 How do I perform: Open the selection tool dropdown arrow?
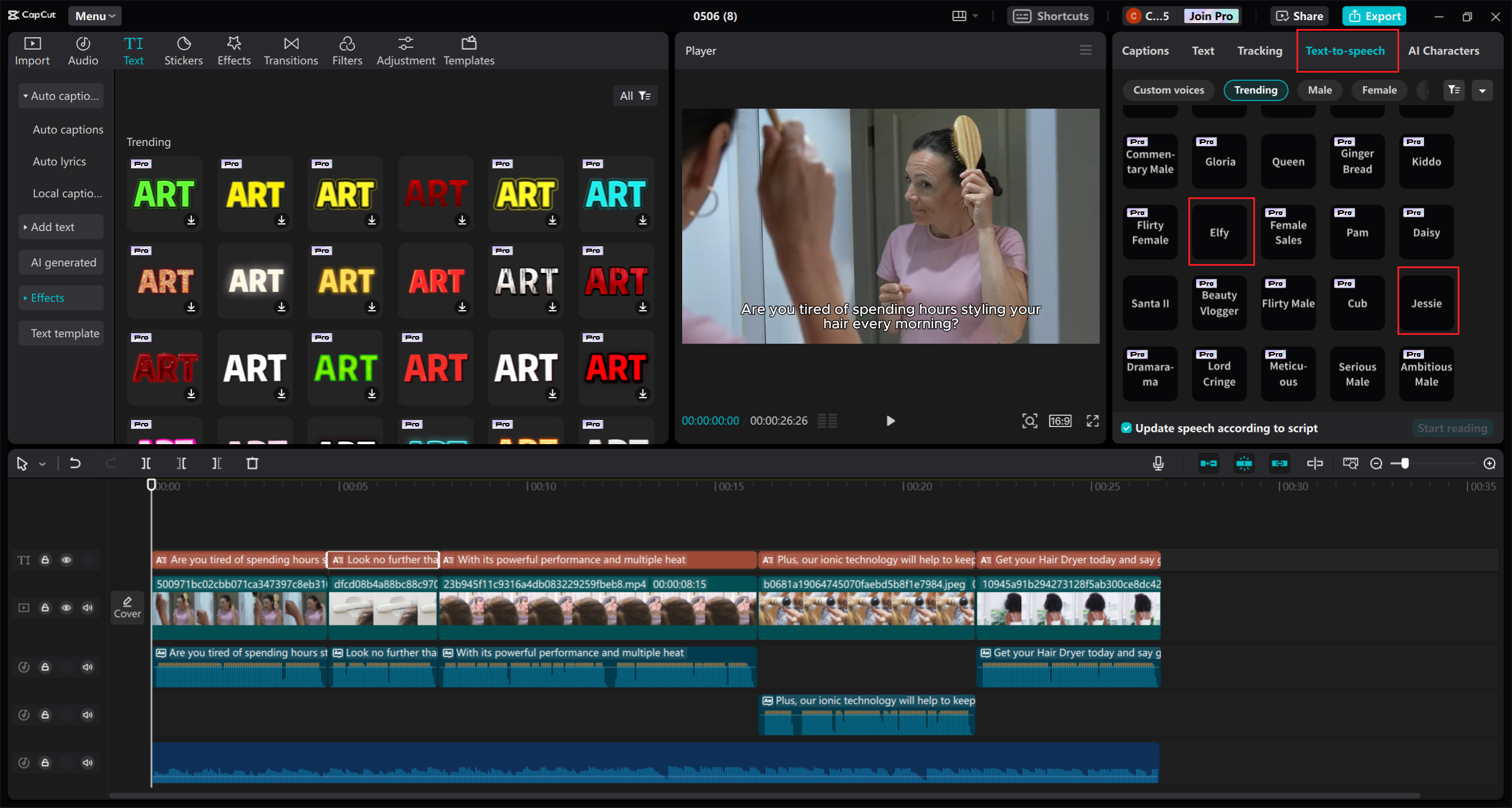click(x=42, y=464)
